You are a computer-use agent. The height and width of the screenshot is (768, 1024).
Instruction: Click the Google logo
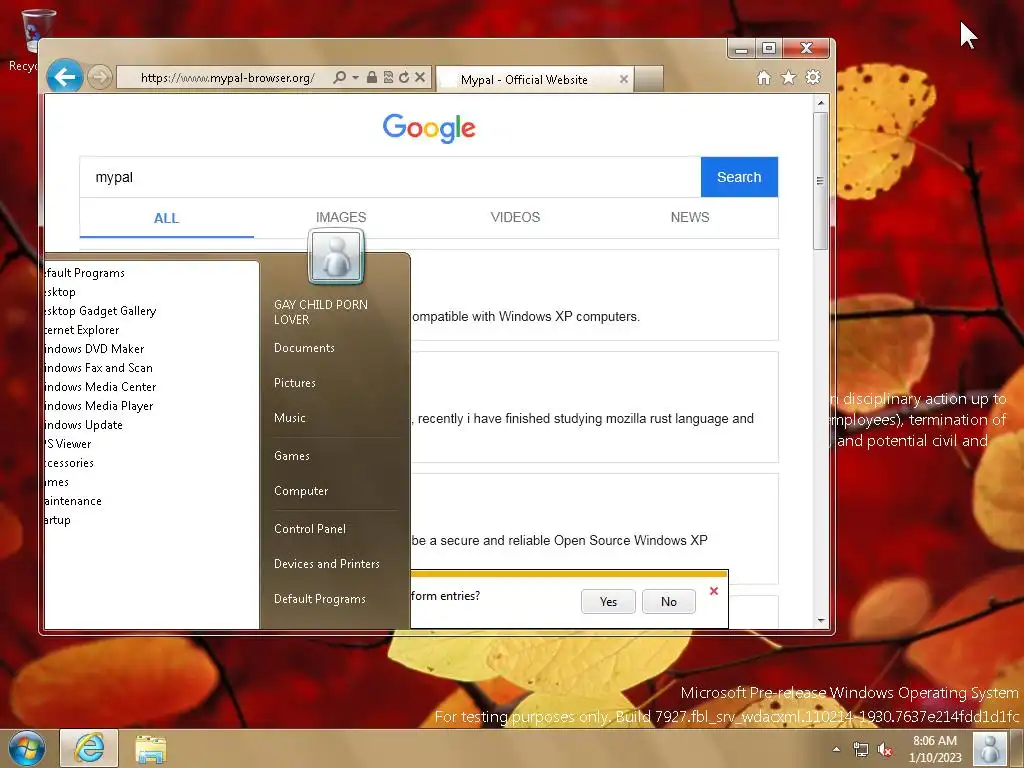coord(429,128)
